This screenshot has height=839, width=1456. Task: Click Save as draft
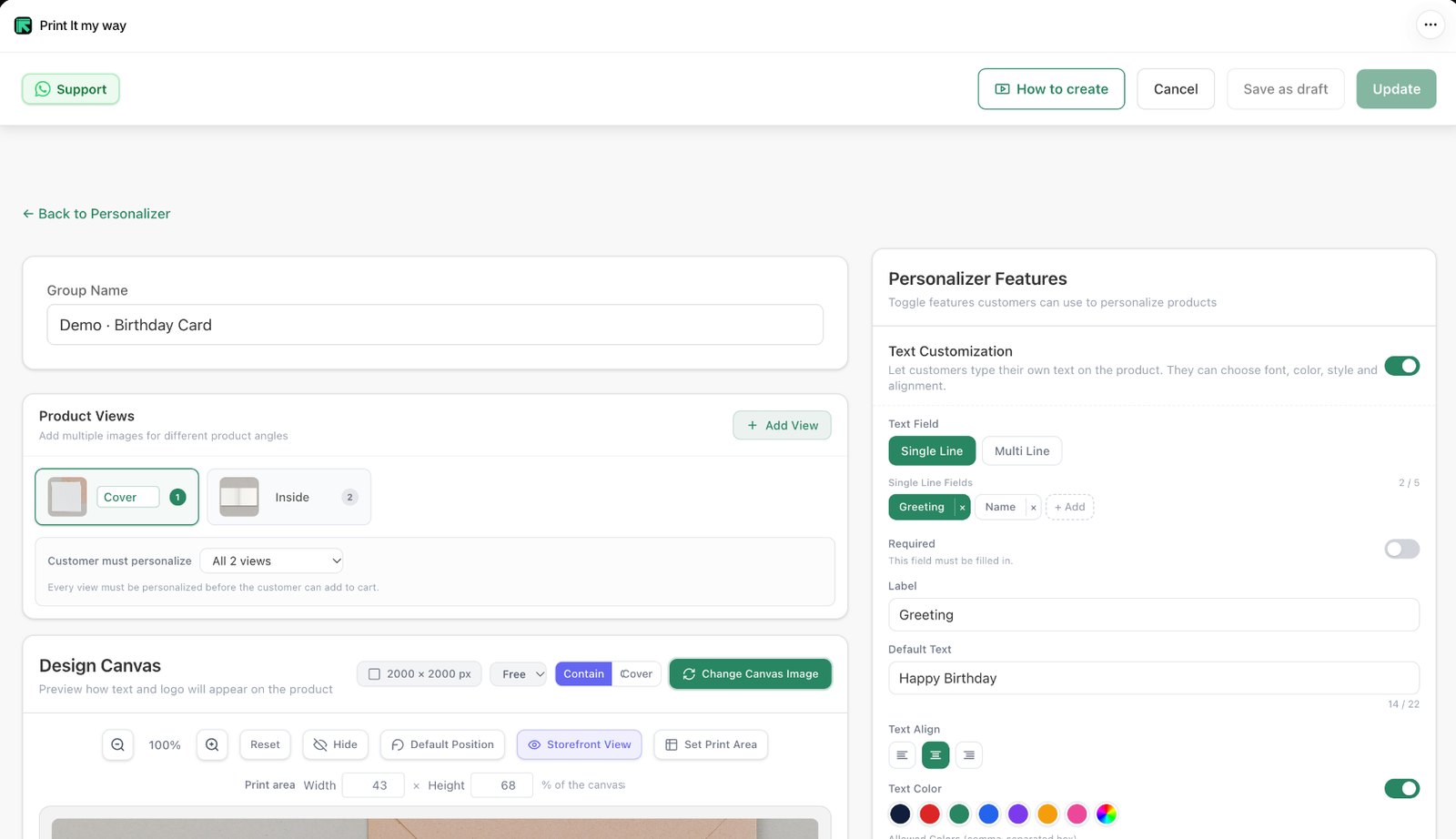coord(1285,89)
